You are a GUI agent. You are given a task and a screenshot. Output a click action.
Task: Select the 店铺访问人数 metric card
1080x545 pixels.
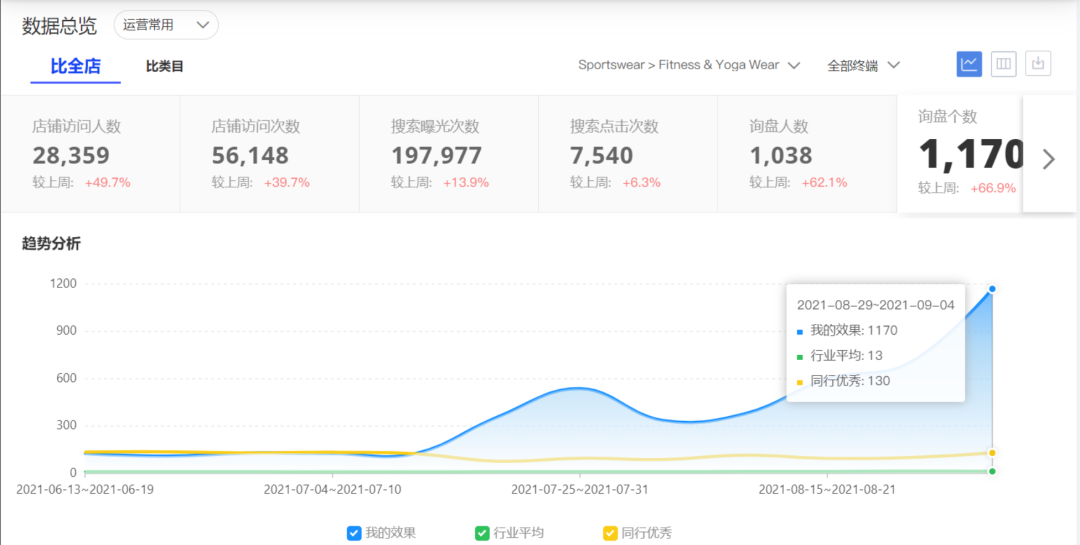[x=90, y=154]
